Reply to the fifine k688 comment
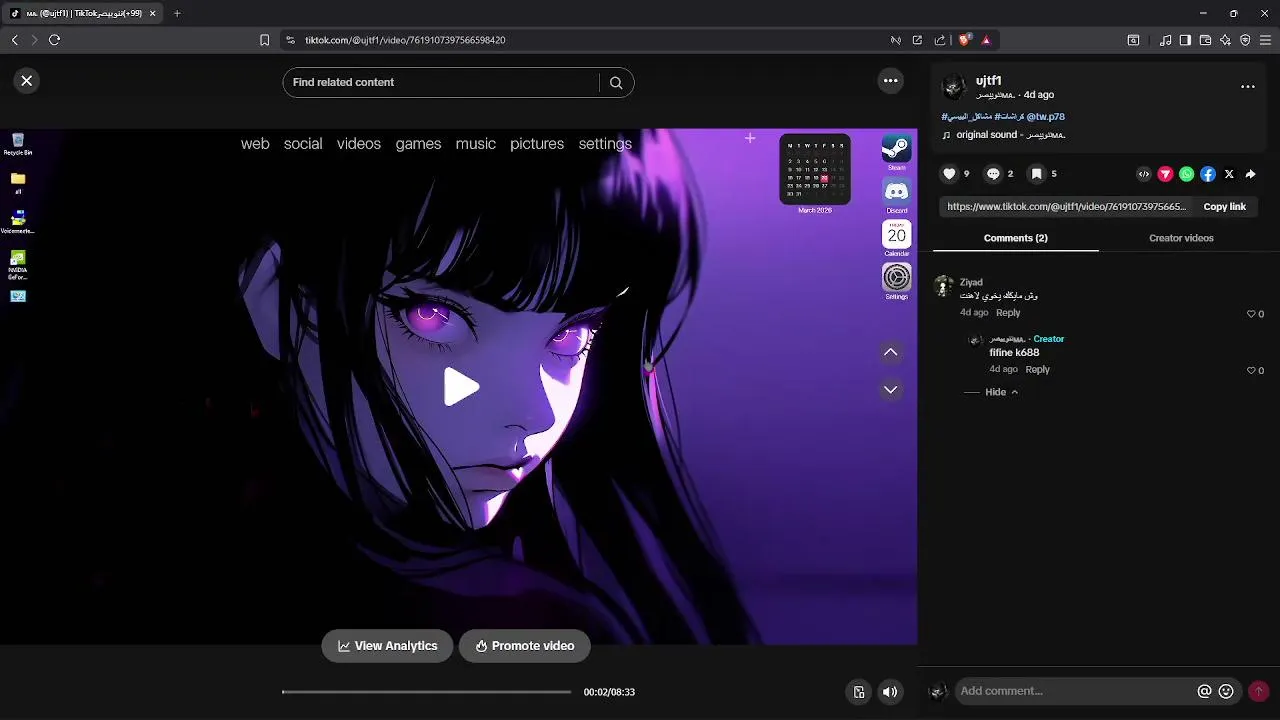This screenshot has height=720, width=1280. coord(1037,369)
